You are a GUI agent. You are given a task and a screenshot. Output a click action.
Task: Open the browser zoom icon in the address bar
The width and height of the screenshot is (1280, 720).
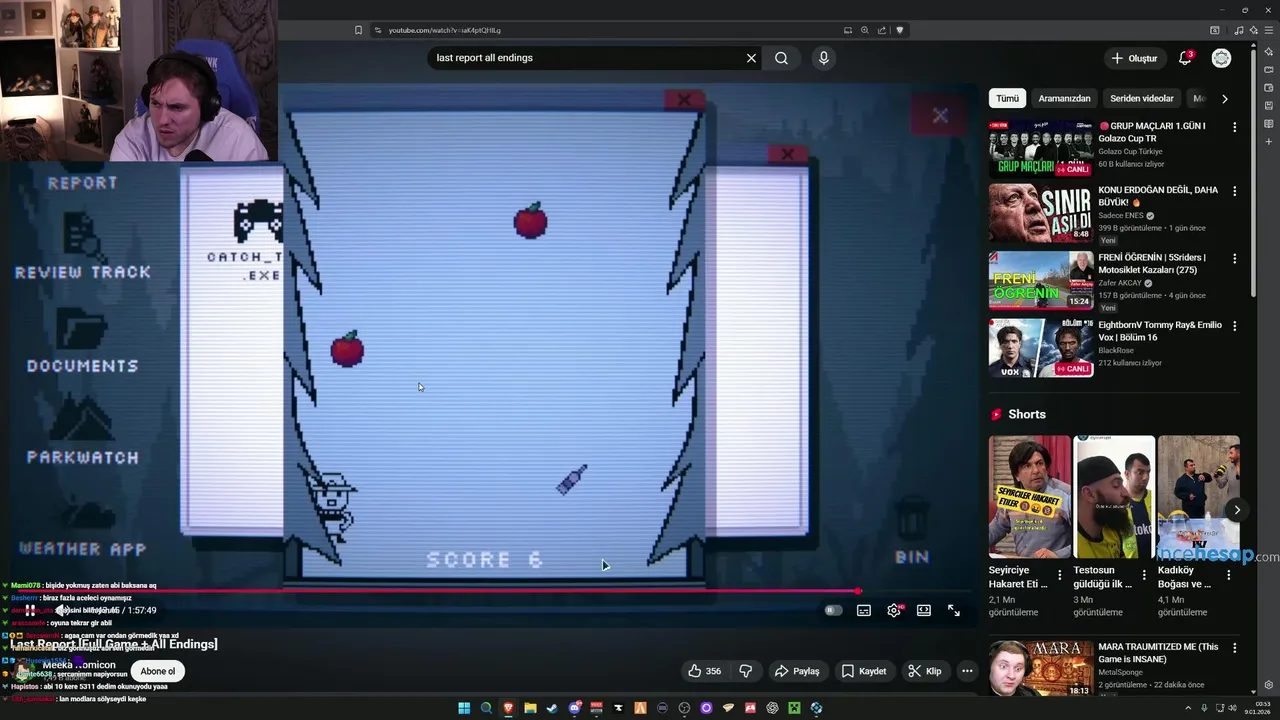[864, 30]
